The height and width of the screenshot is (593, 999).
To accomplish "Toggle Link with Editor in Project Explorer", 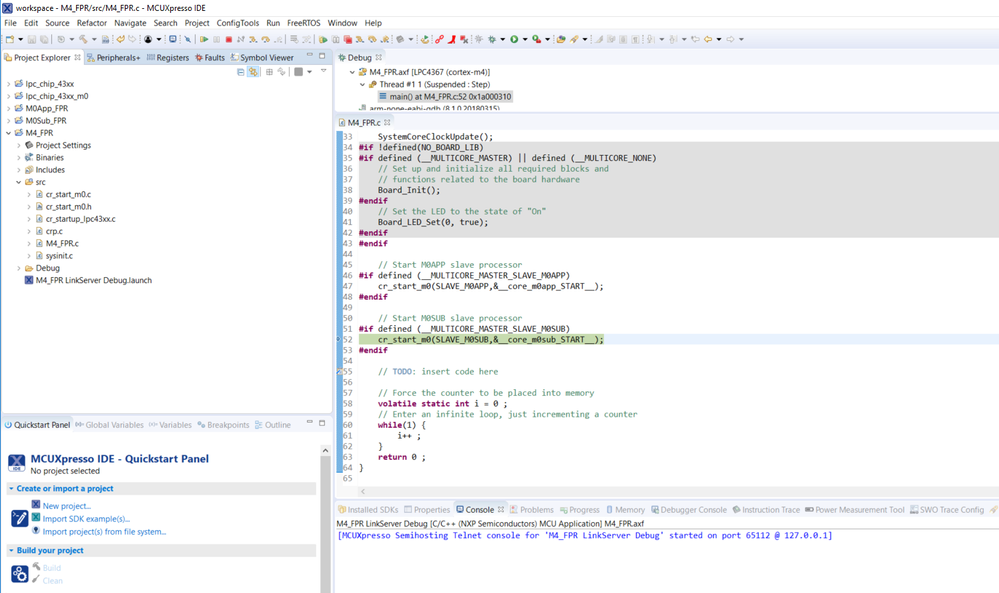I will click(253, 72).
